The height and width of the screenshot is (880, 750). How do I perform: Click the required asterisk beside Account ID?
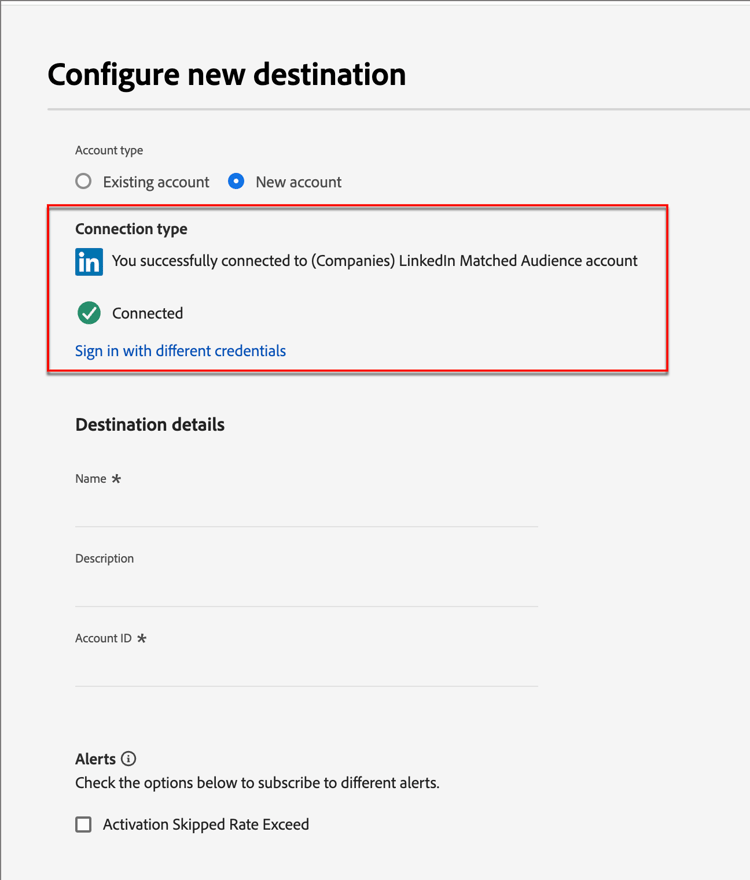click(142, 639)
